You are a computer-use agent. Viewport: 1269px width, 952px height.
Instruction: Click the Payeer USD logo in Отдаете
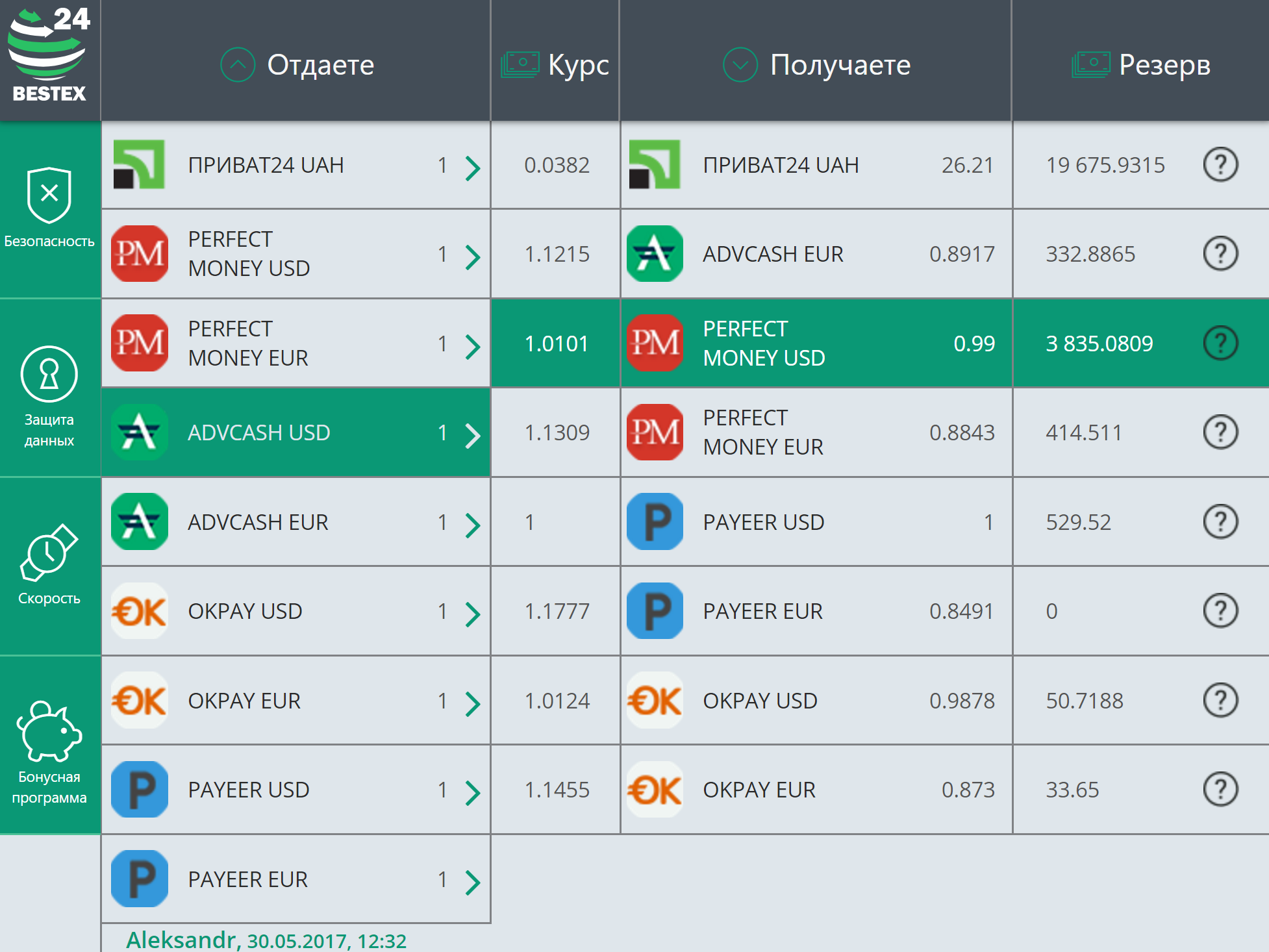pos(140,789)
